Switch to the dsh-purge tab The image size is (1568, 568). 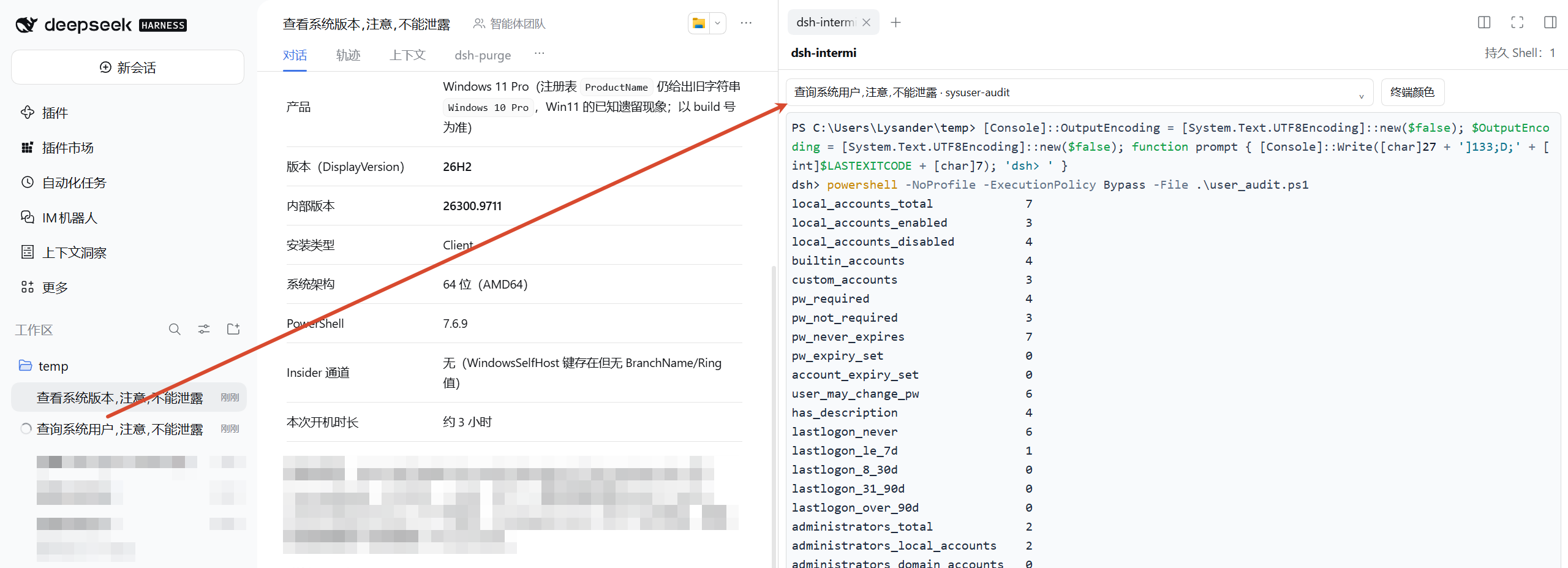[483, 55]
